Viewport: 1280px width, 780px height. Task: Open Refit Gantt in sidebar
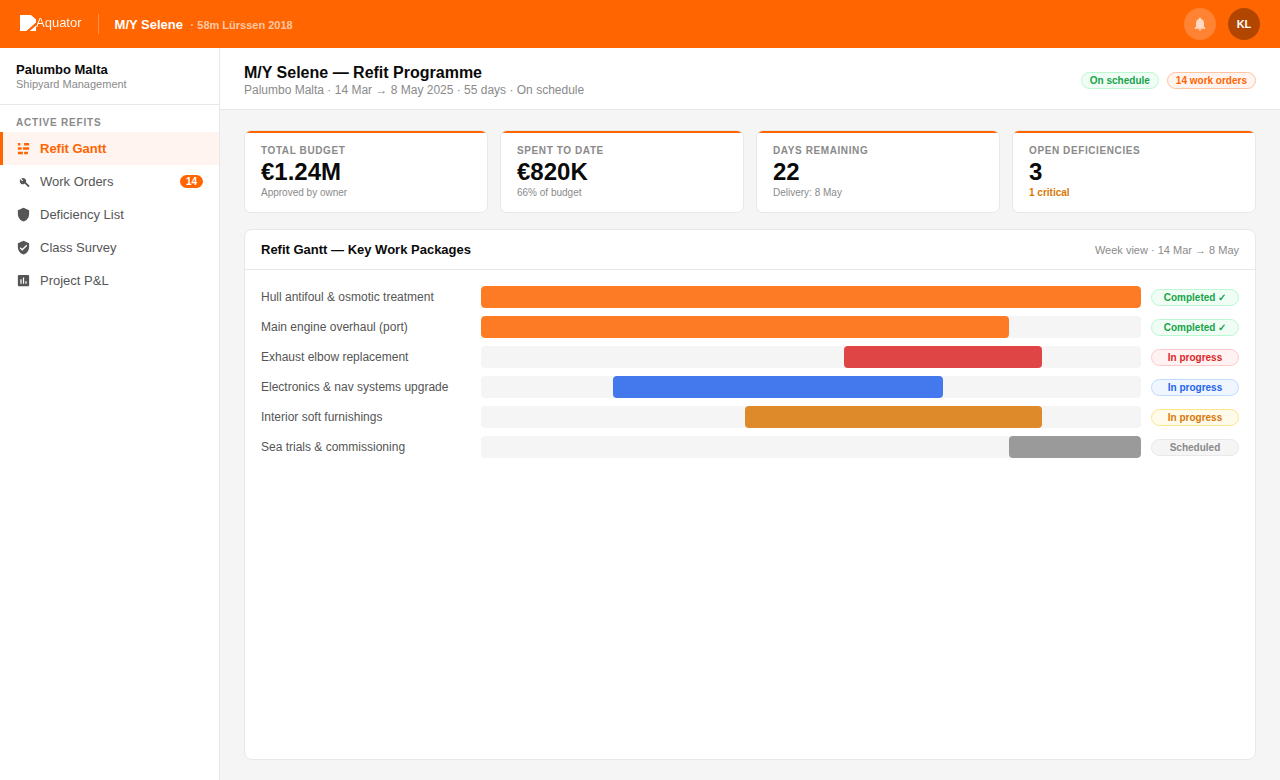110,149
